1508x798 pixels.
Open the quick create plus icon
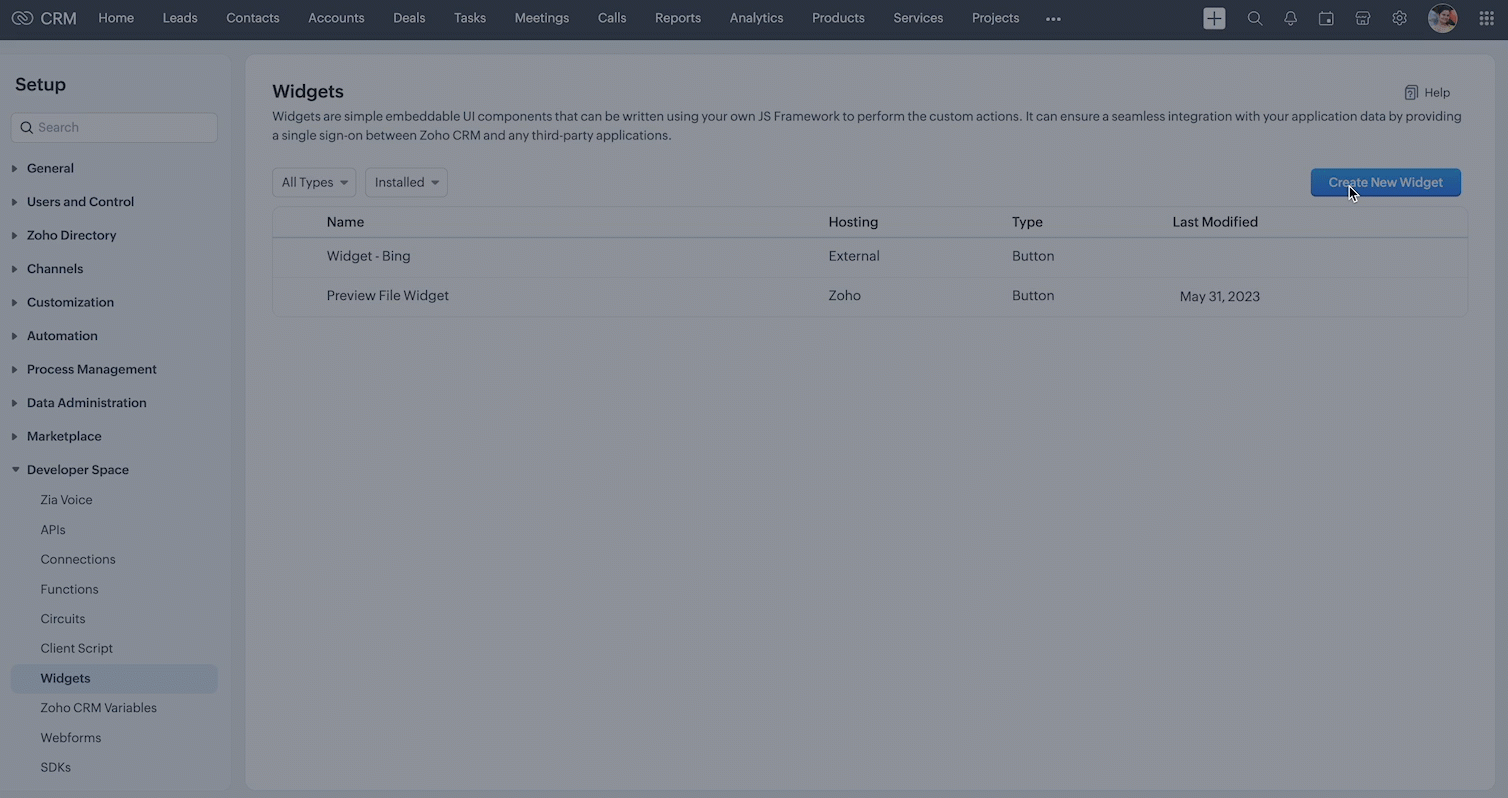point(1214,18)
